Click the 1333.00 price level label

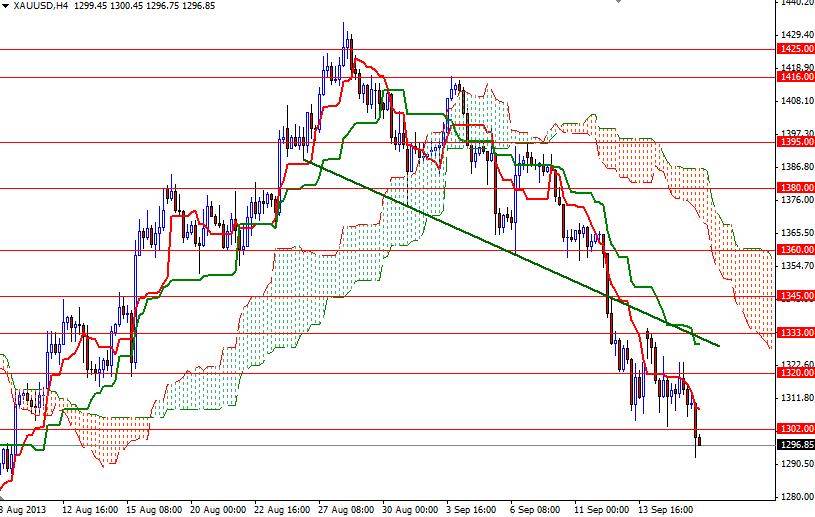(x=796, y=333)
